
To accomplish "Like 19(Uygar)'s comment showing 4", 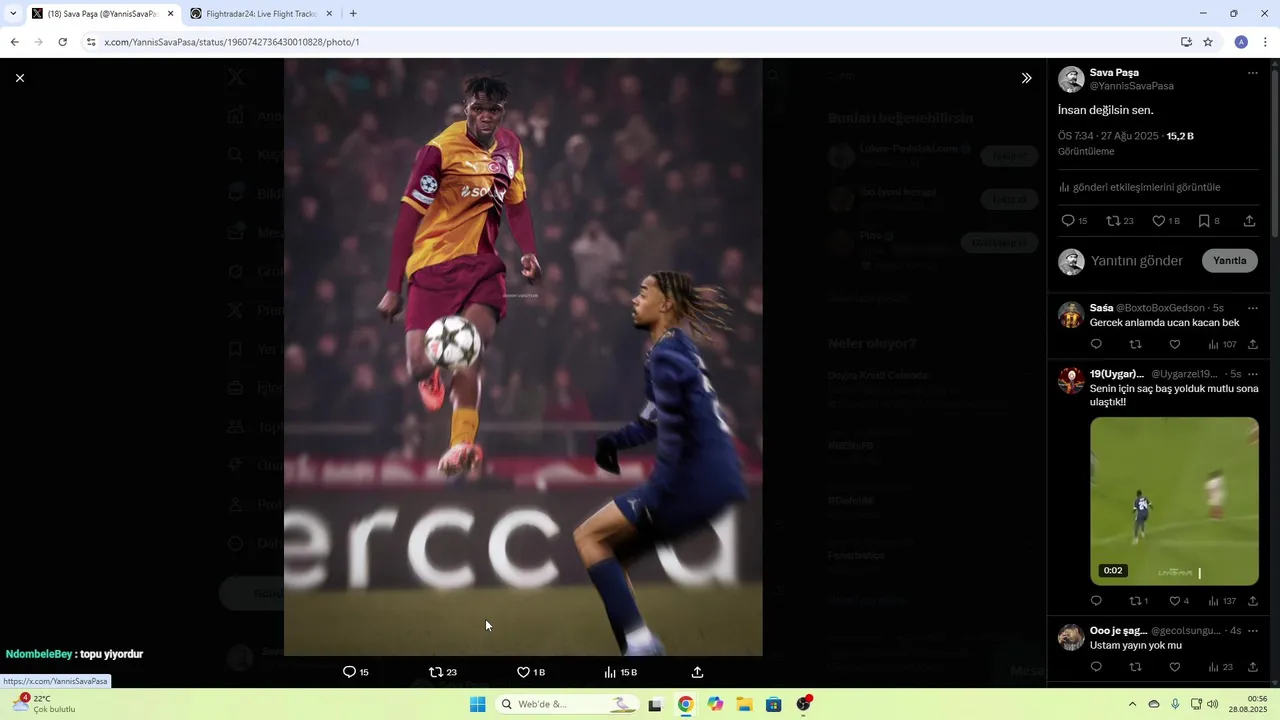I will [x=1179, y=601].
